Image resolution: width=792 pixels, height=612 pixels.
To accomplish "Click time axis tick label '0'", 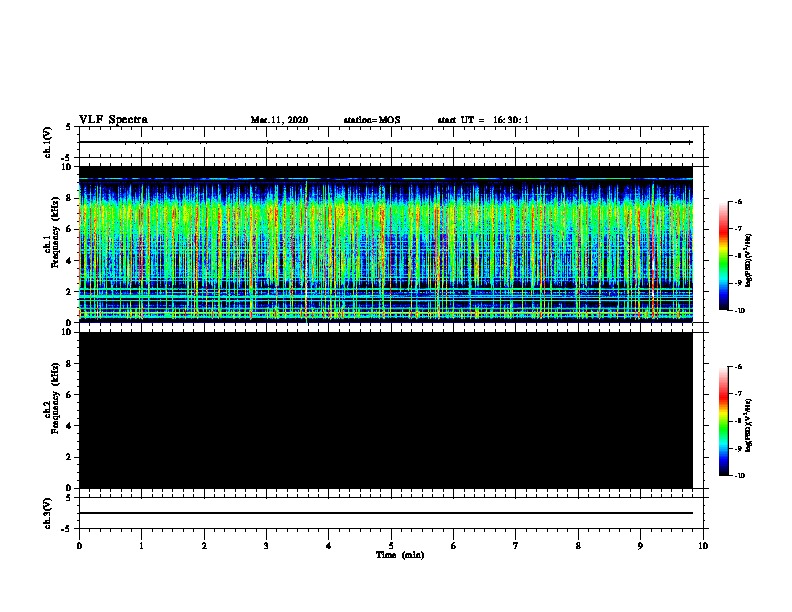I will 79,546.
